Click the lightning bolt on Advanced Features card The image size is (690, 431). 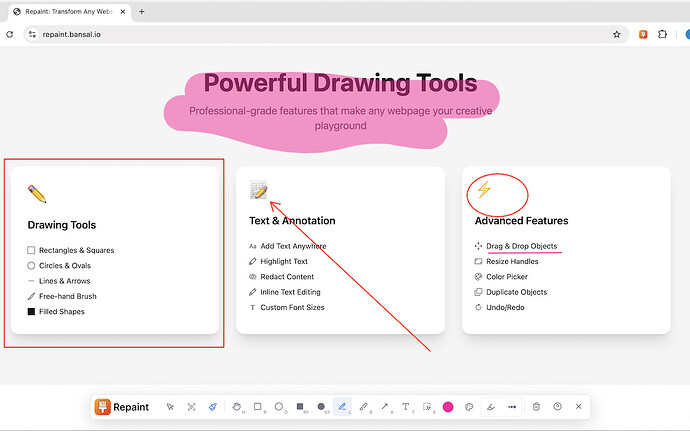coord(484,189)
